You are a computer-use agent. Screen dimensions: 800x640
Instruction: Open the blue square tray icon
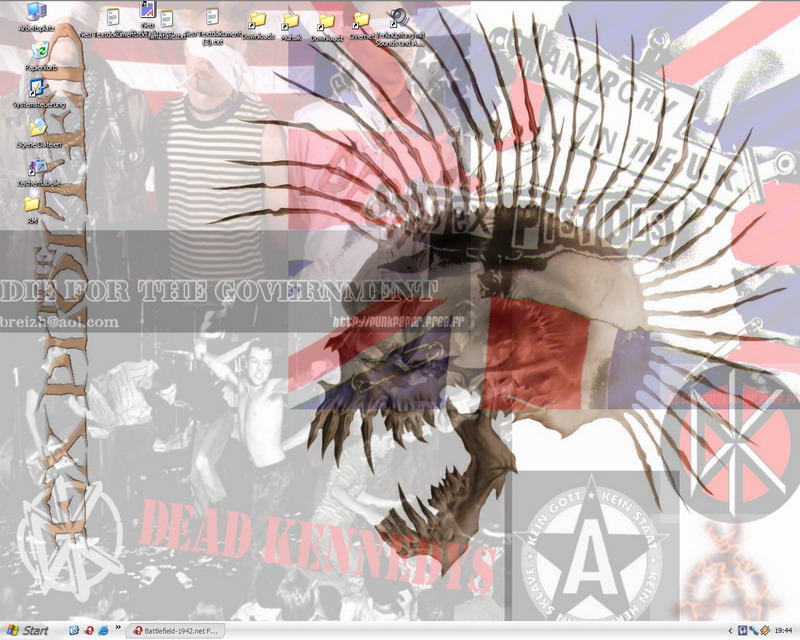(x=743, y=631)
